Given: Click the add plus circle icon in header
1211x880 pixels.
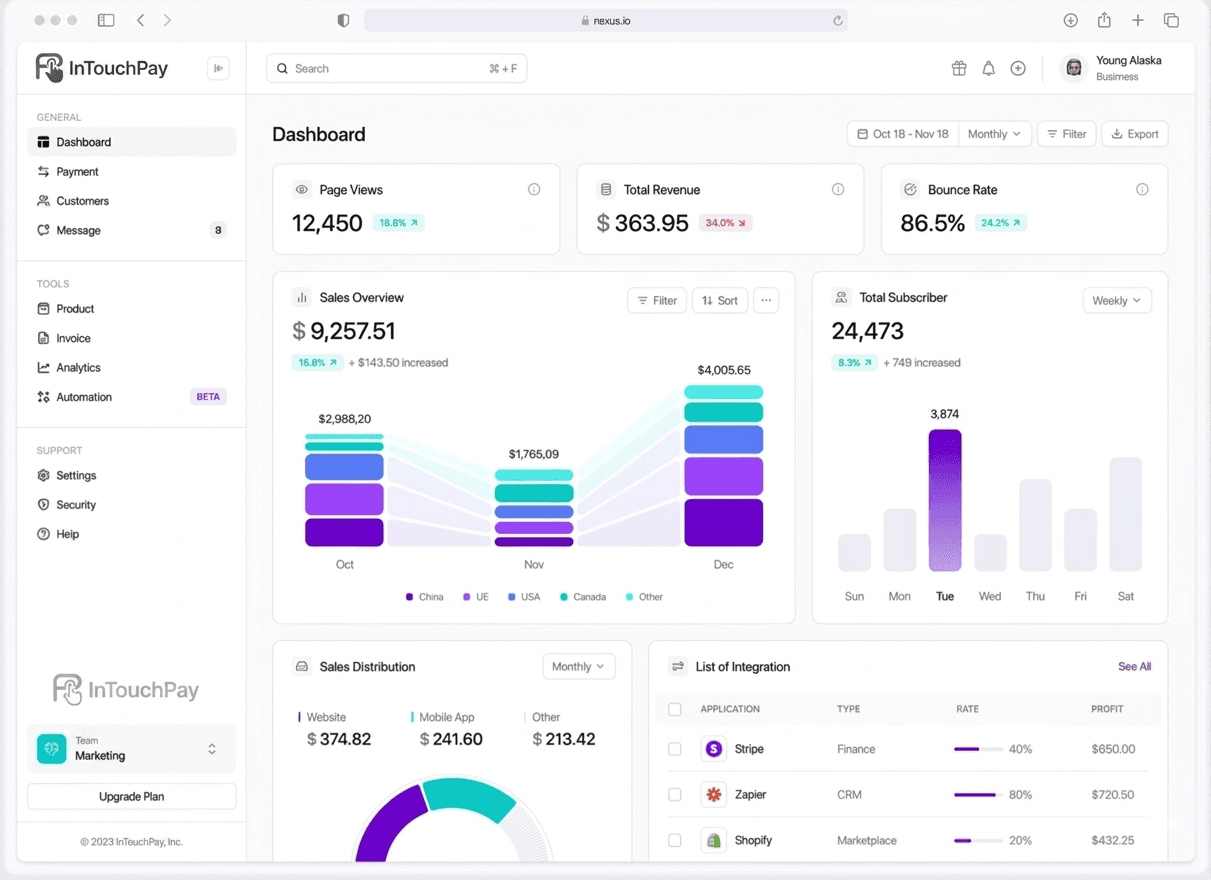Looking at the screenshot, I should click(x=1018, y=68).
